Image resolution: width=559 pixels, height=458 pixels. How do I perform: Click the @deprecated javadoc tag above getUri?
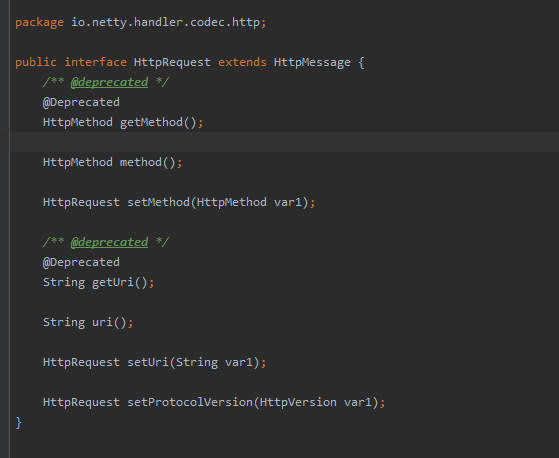(x=109, y=242)
